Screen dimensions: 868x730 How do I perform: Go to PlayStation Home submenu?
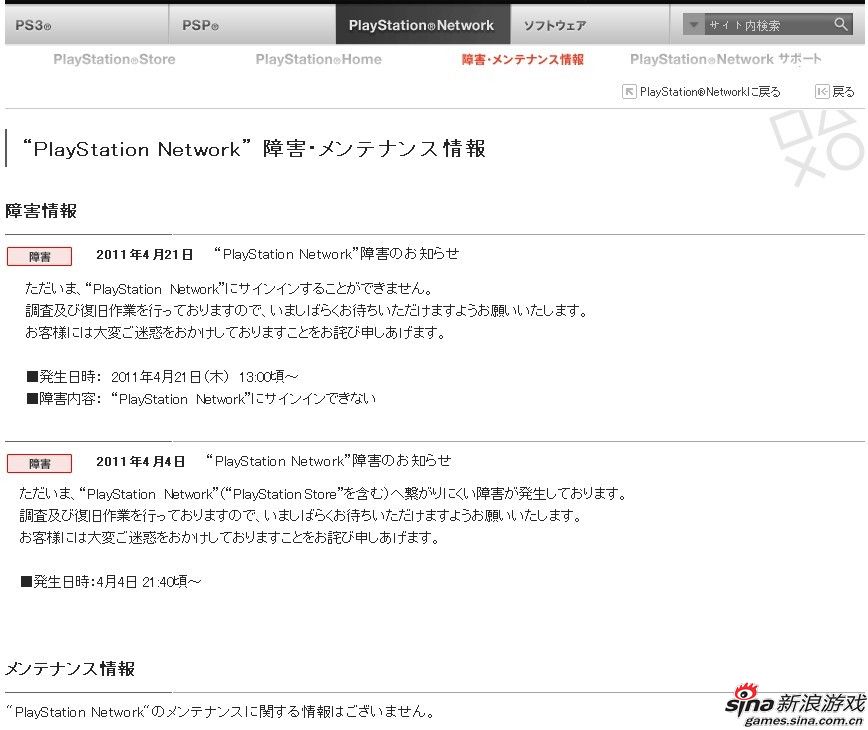(318, 59)
